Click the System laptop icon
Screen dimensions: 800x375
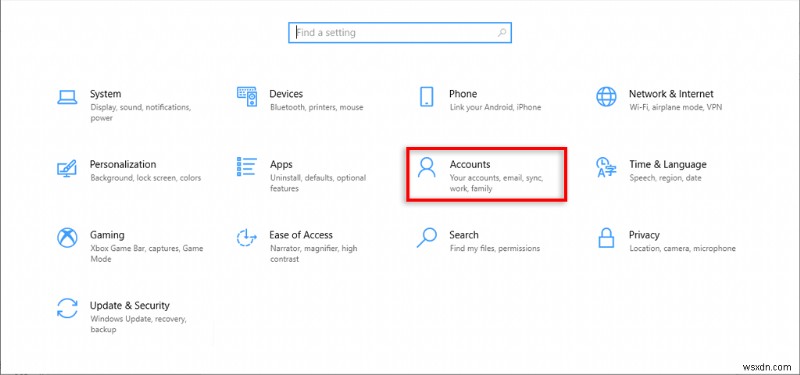[x=67, y=97]
